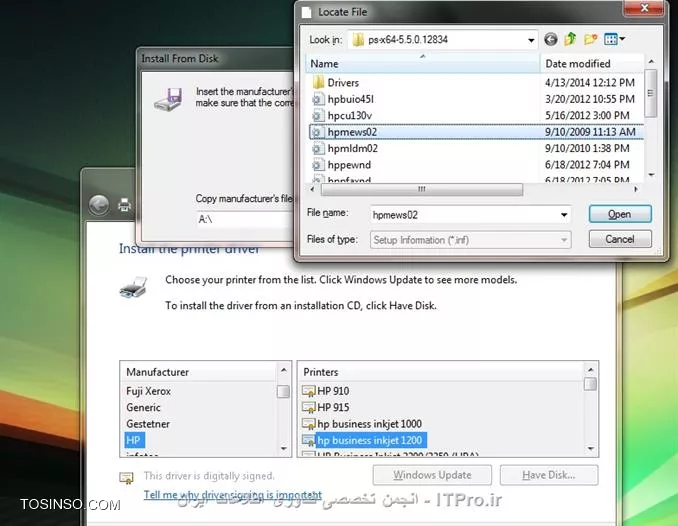Expand the File name dropdown arrow
Screen dimensions: 678x526
point(564,215)
